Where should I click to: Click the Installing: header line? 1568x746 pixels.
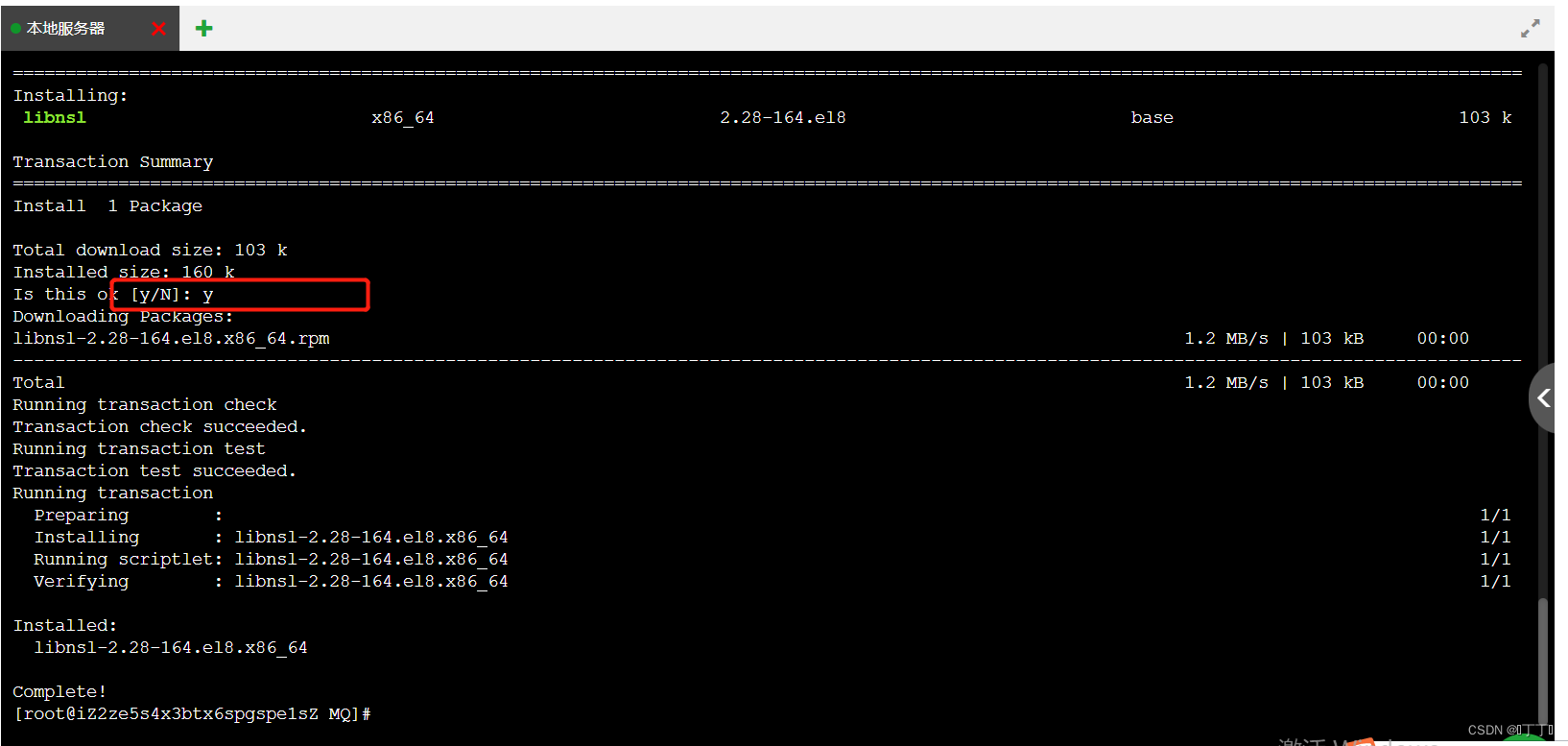[x=70, y=95]
